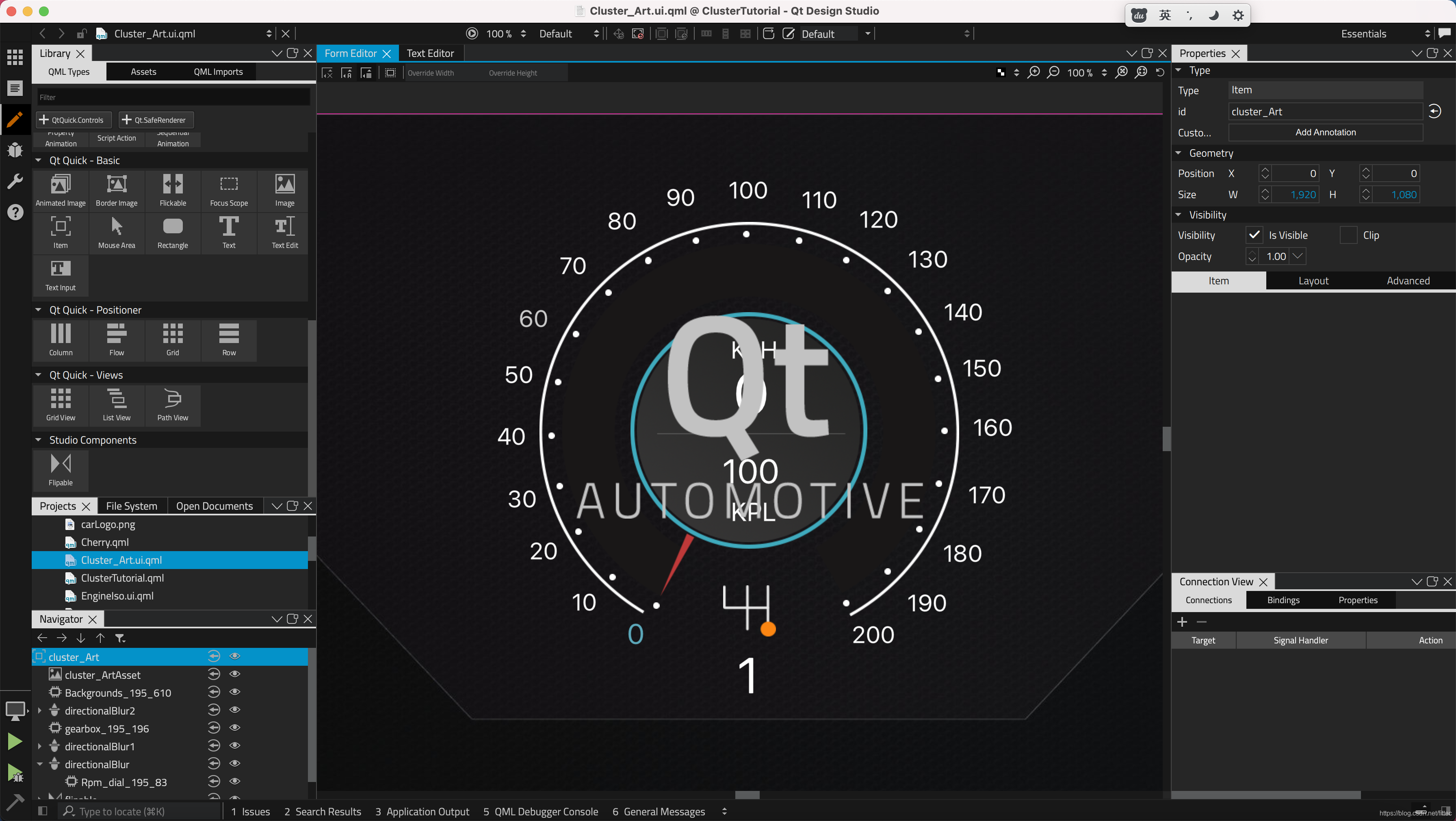Toggle visibility eye of Backgrounds_195_610
Viewport: 1456px width, 821px height.
[x=235, y=692]
